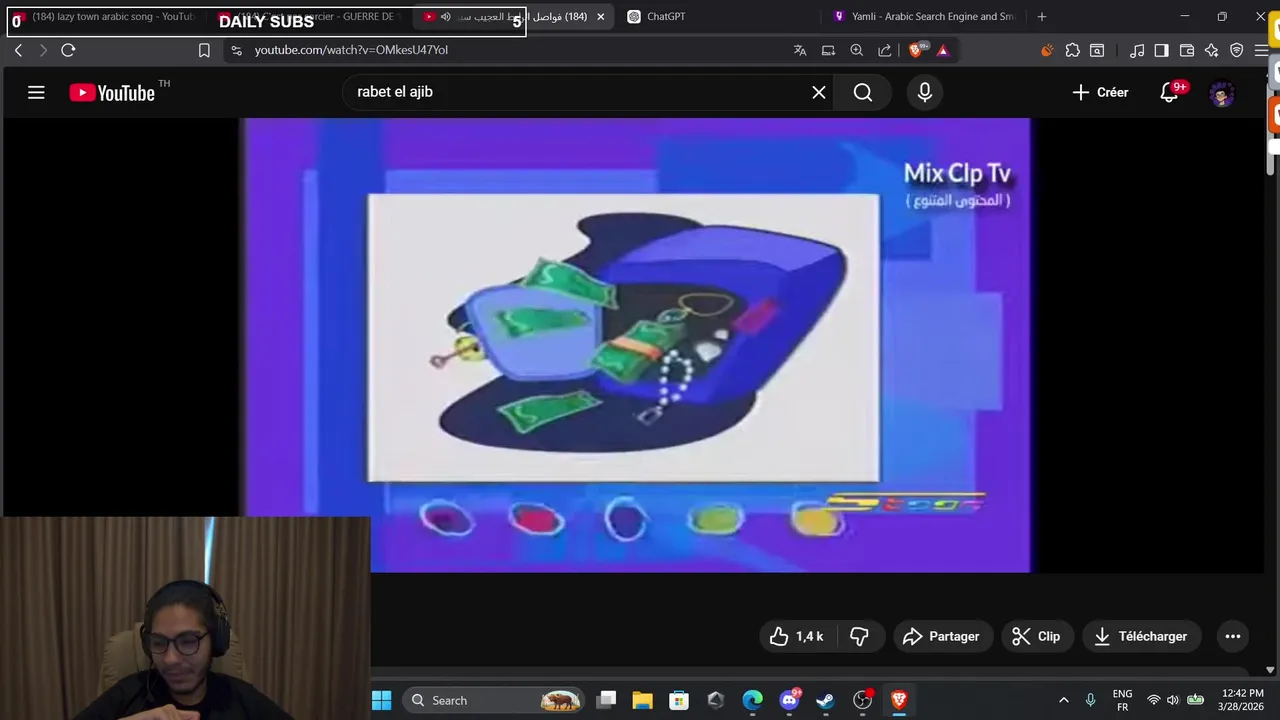Open Brave main hamburger menu
The image size is (1280, 720).
(1261, 50)
